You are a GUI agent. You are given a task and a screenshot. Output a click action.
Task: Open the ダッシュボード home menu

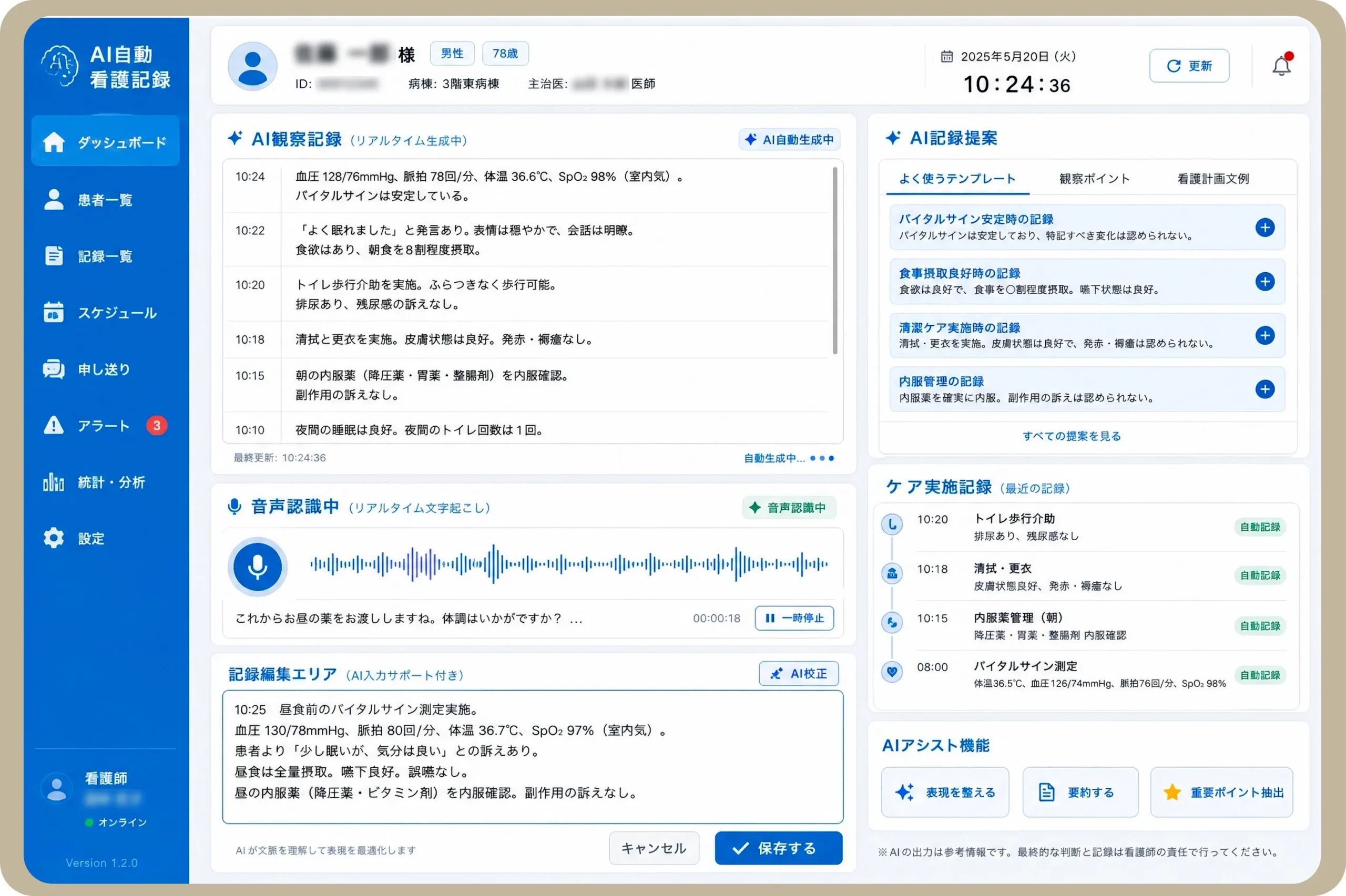pyautogui.click(x=105, y=141)
